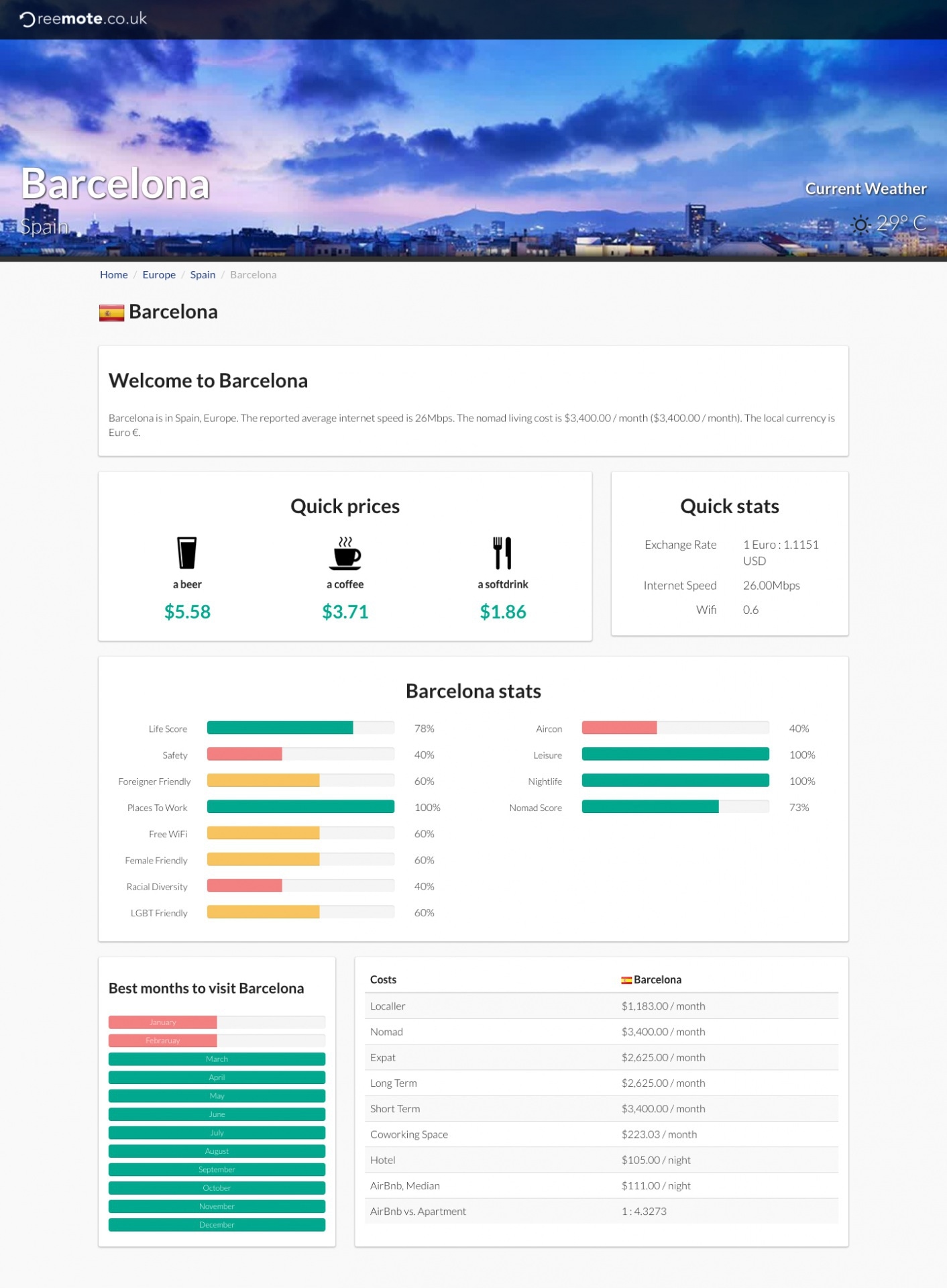Select the January month bar
This screenshot has width=947, height=1288.
217,1022
